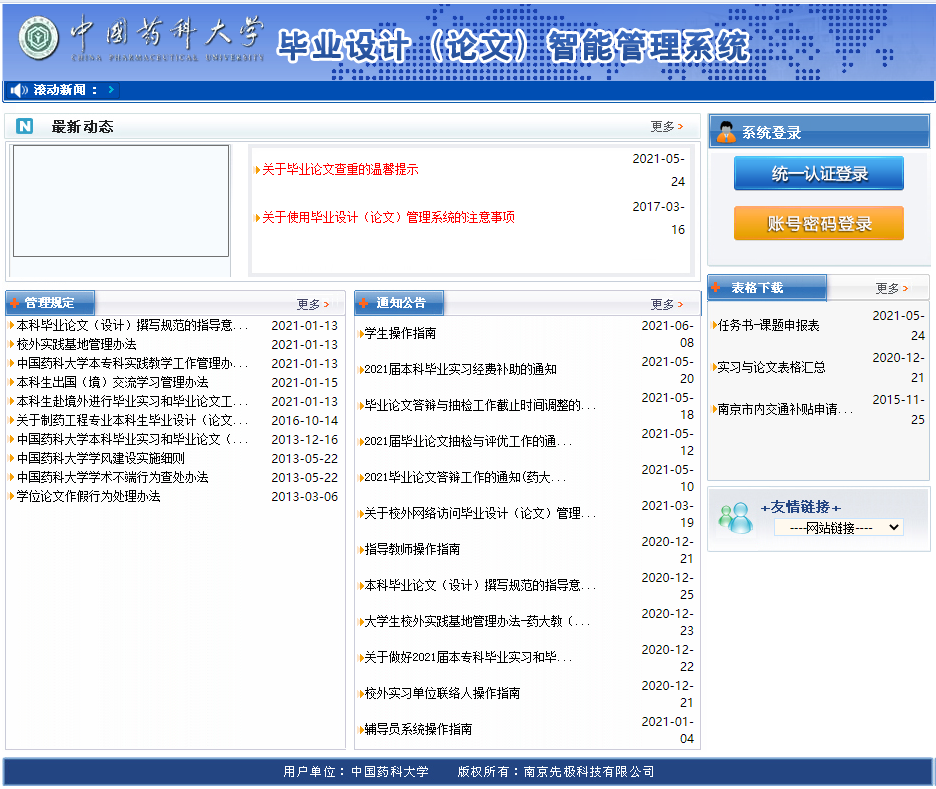Click the arrow icon in 表格下载 header
936x789 pixels.
pos(717,287)
